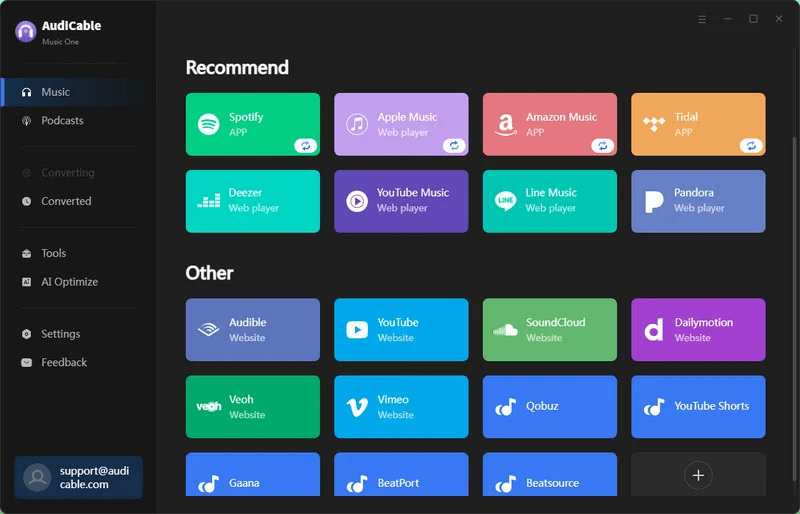Select the Spotify APP card
Viewport: 800px width, 514px height.
[253, 124]
